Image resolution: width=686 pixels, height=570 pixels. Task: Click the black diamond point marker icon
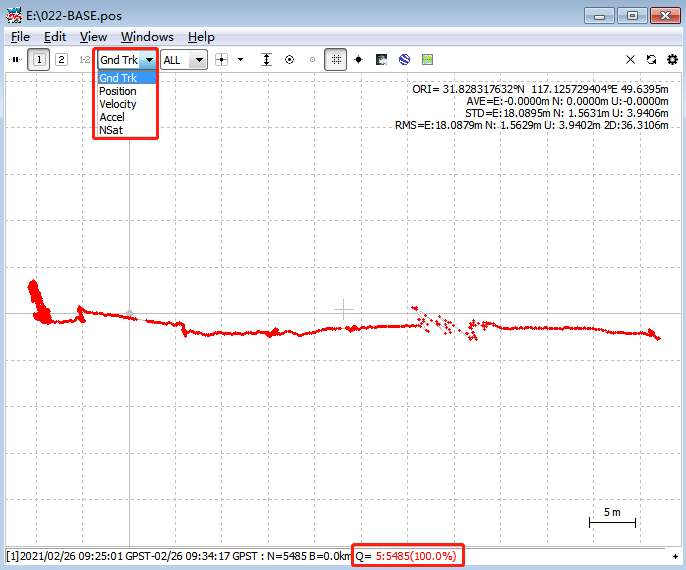point(359,60)
